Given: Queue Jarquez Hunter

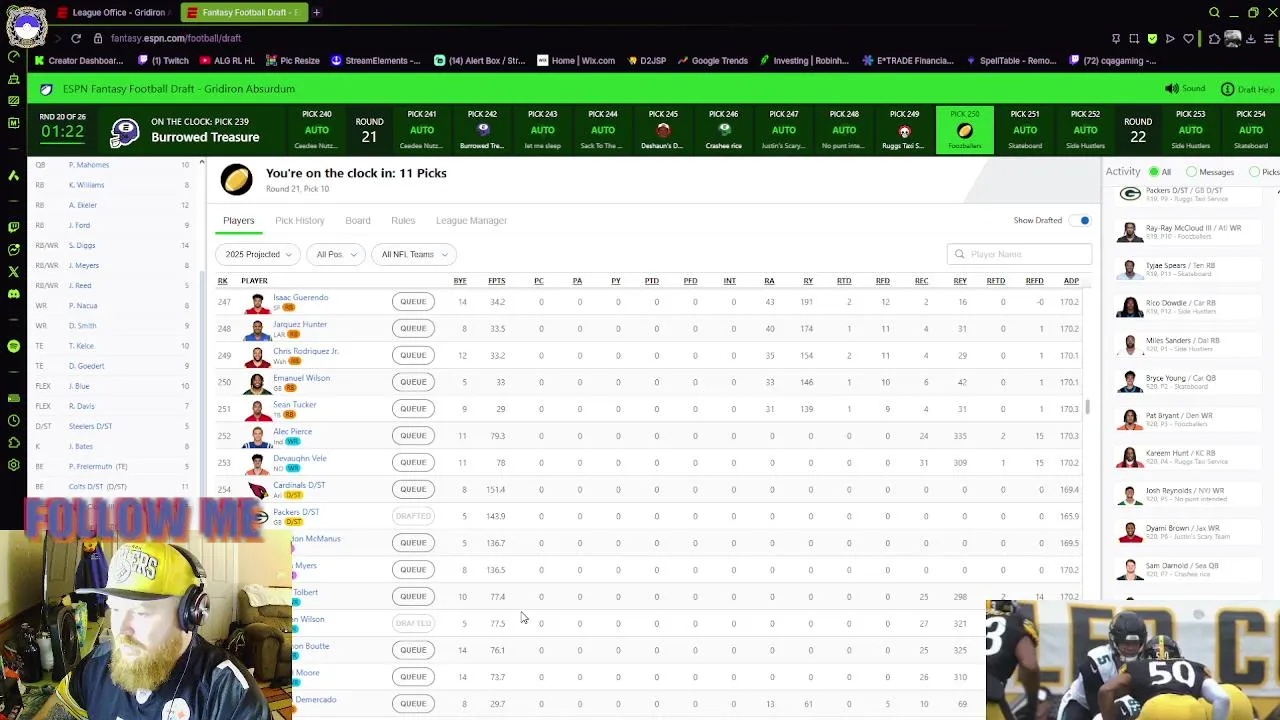Looking at the screenshot, I should pyautogui.click(x=413, y=328).
